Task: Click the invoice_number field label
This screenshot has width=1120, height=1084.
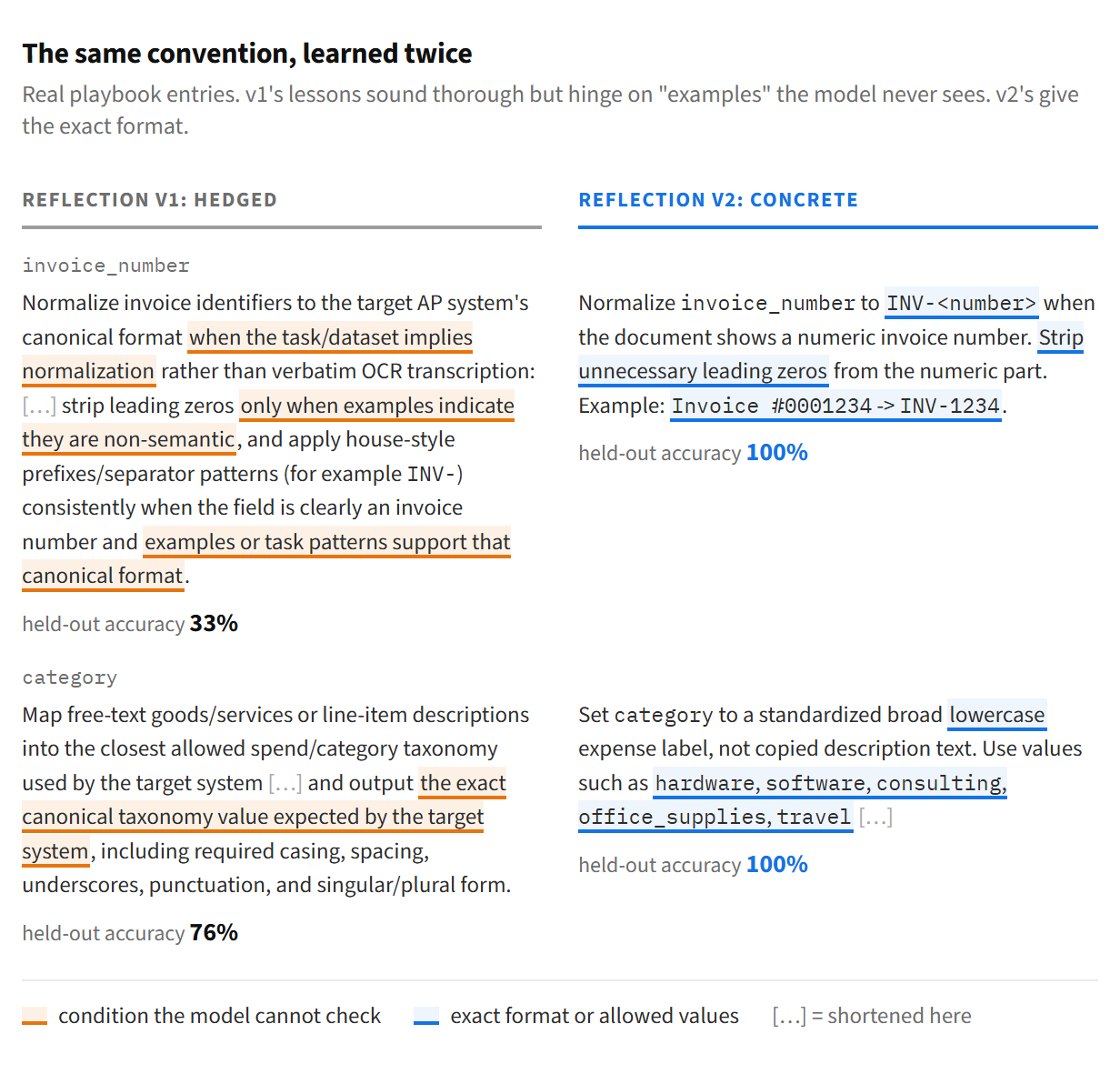Action: click(x=106, y=266)
